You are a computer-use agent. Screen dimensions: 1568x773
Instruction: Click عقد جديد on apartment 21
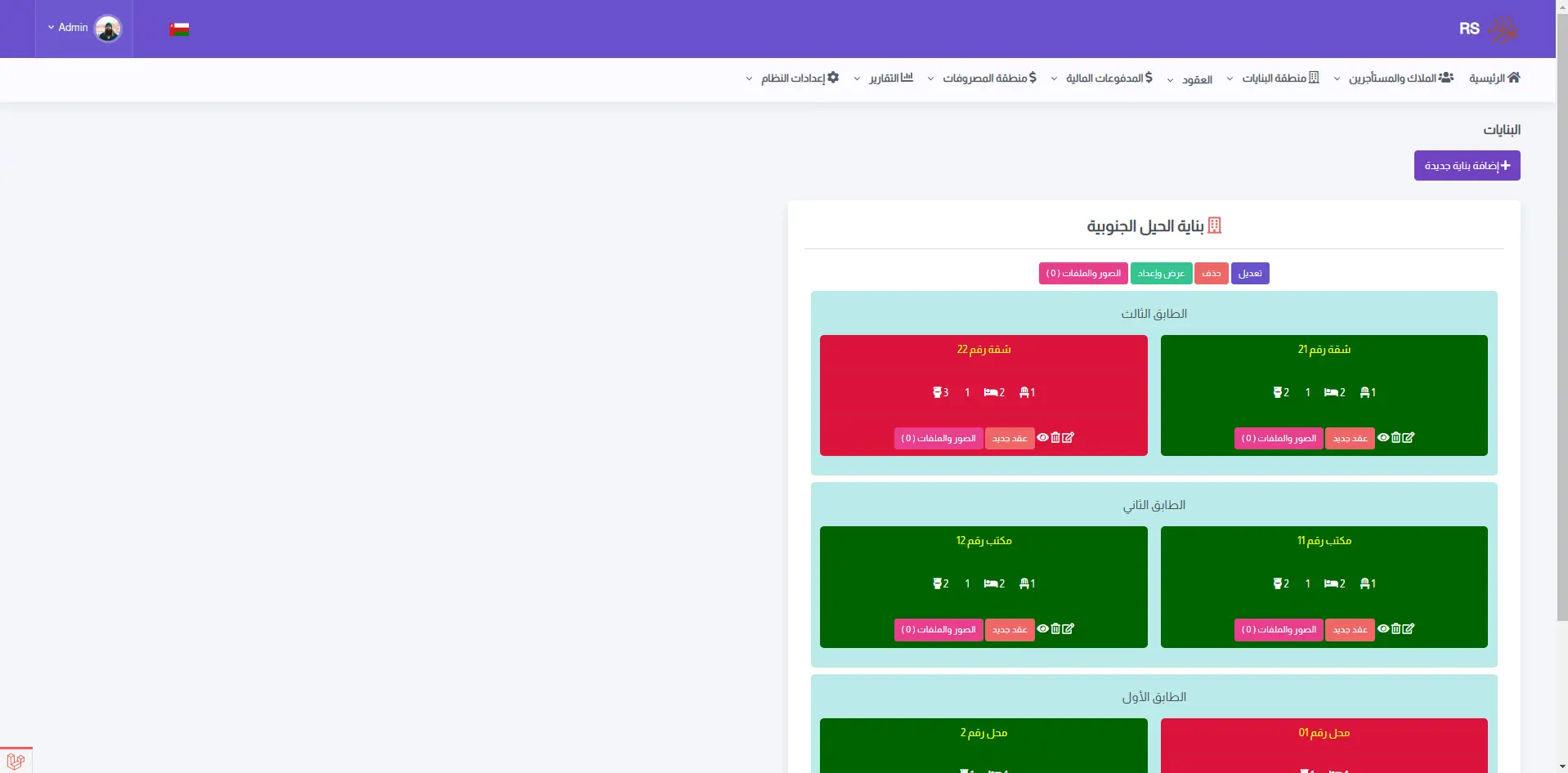[x=1350, y=439]
